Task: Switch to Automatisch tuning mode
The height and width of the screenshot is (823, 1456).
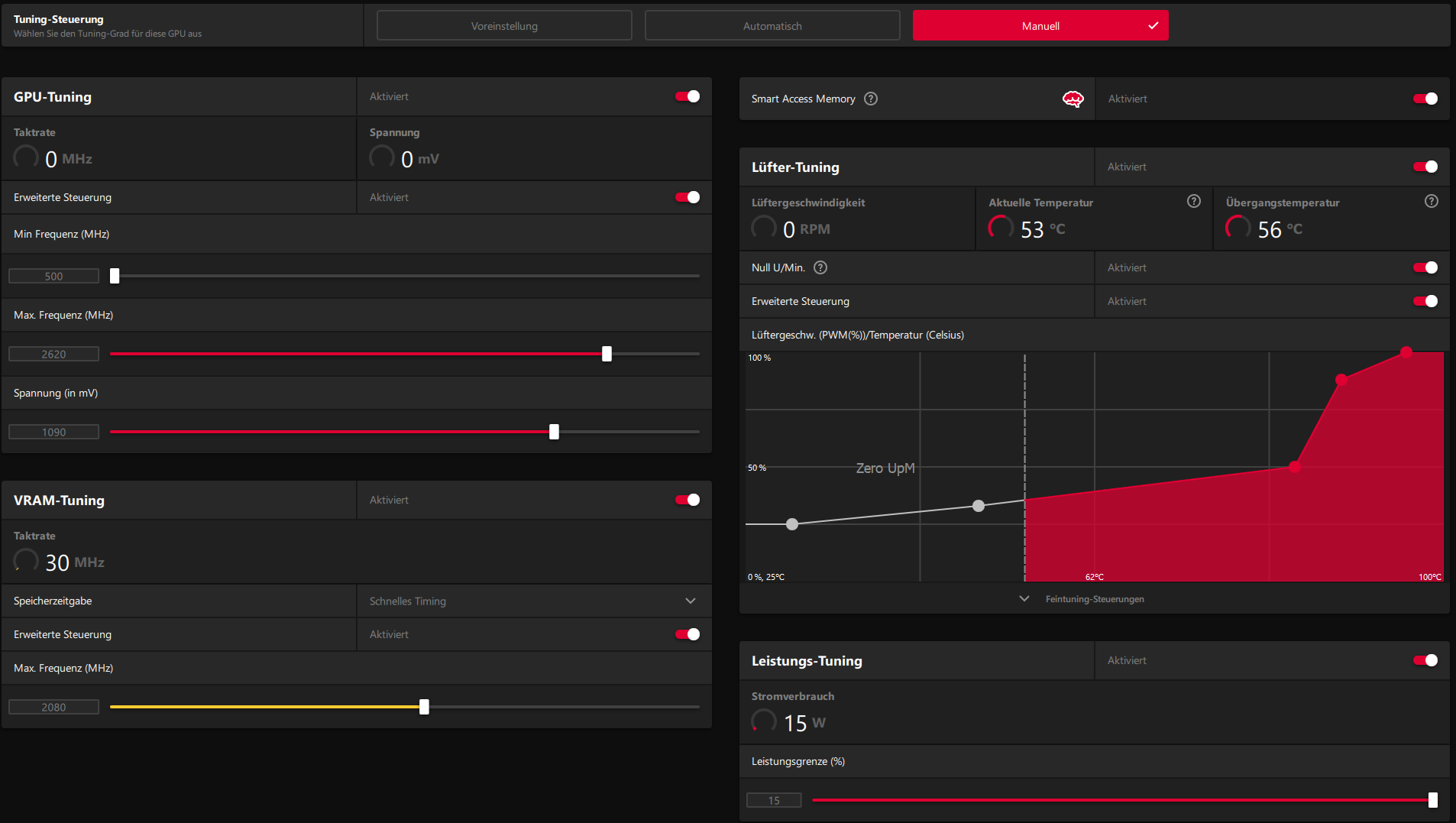Action: pyautogui.click(x=772, y=25)
